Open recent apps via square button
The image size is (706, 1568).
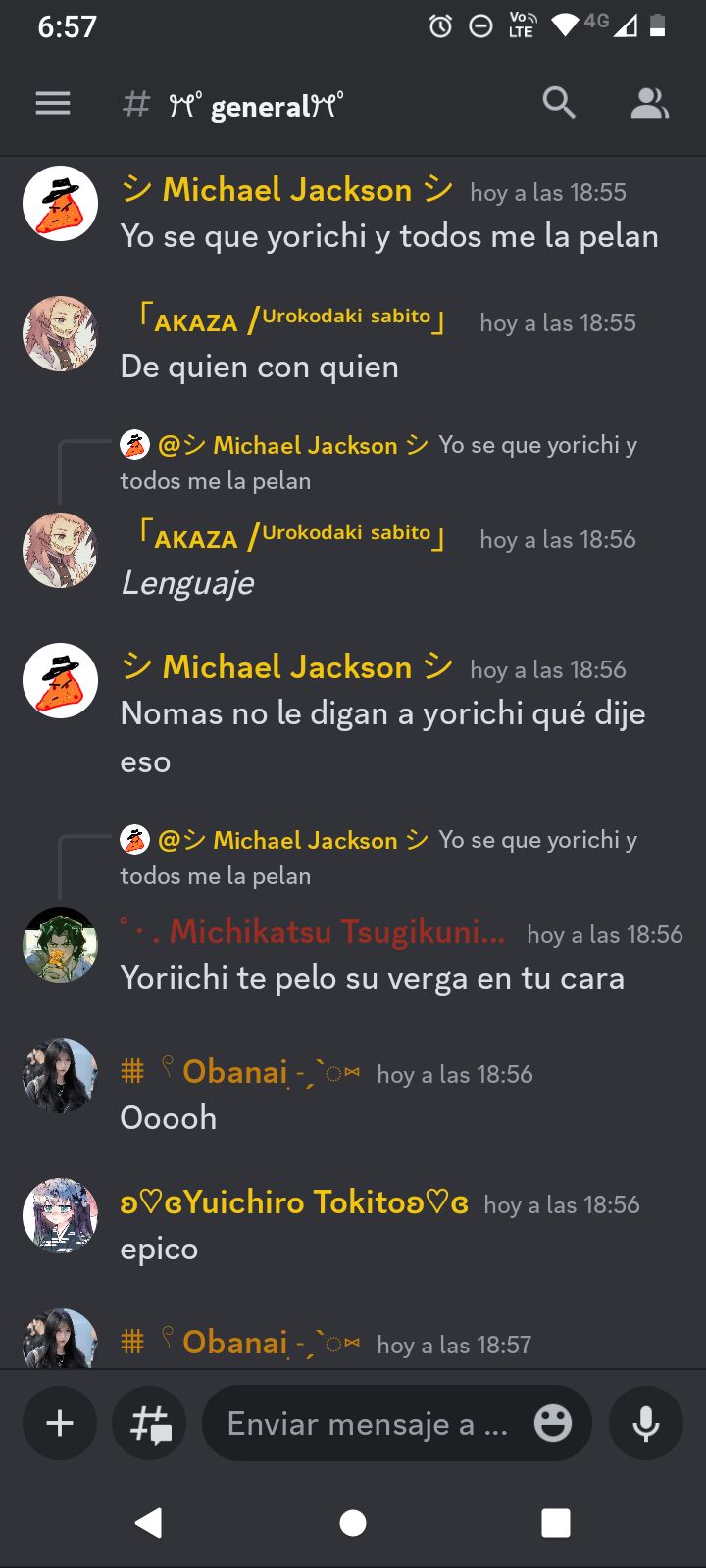pyautogui.click(x=556, y=1522)
